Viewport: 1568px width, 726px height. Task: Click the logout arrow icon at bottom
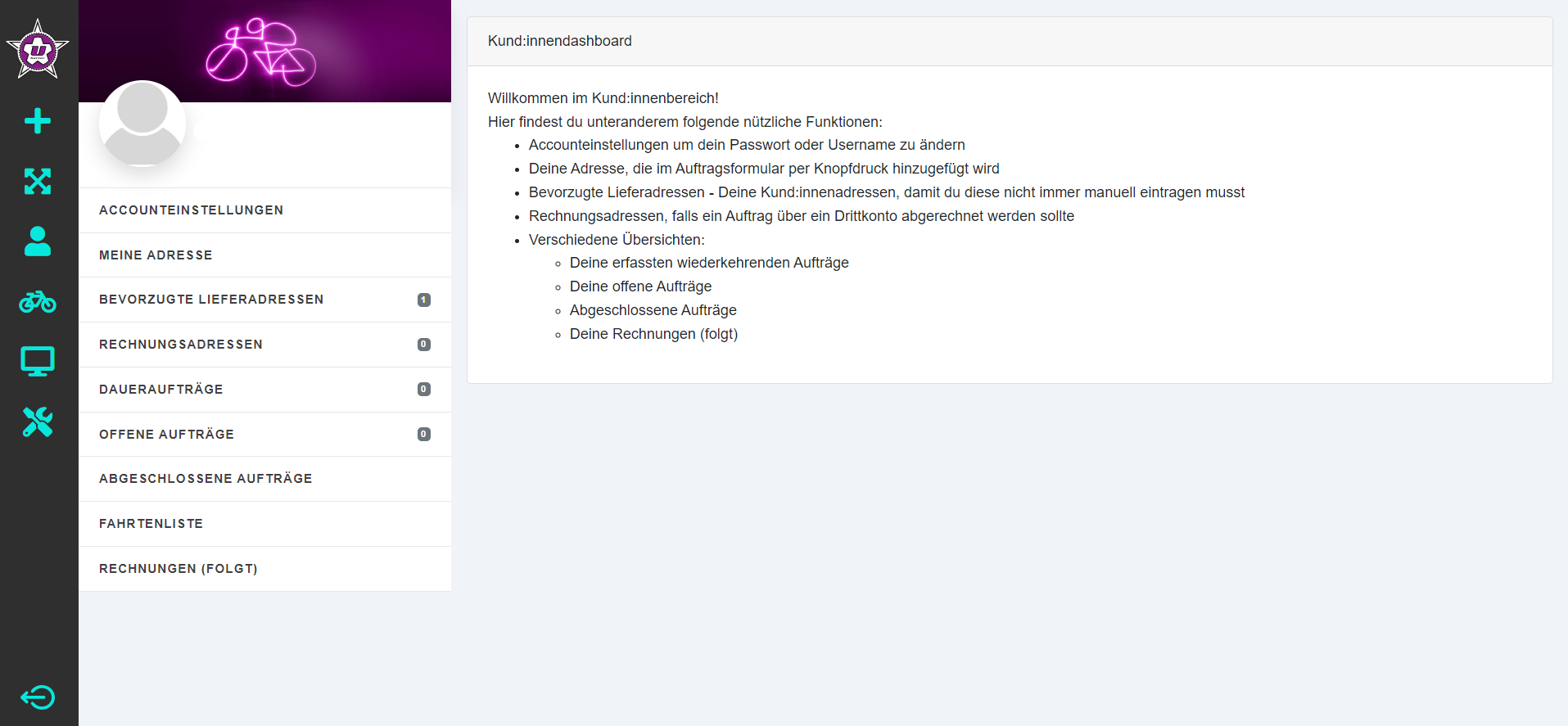coord(38,697)
